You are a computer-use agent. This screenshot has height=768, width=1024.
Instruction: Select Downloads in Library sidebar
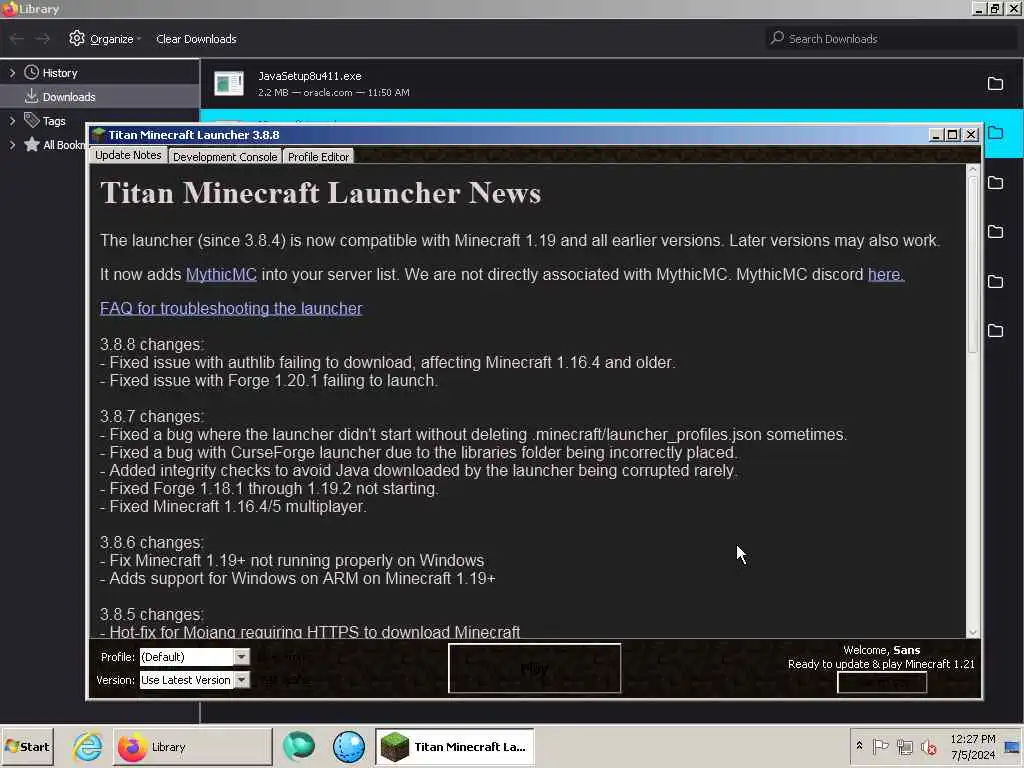point(100,97)
